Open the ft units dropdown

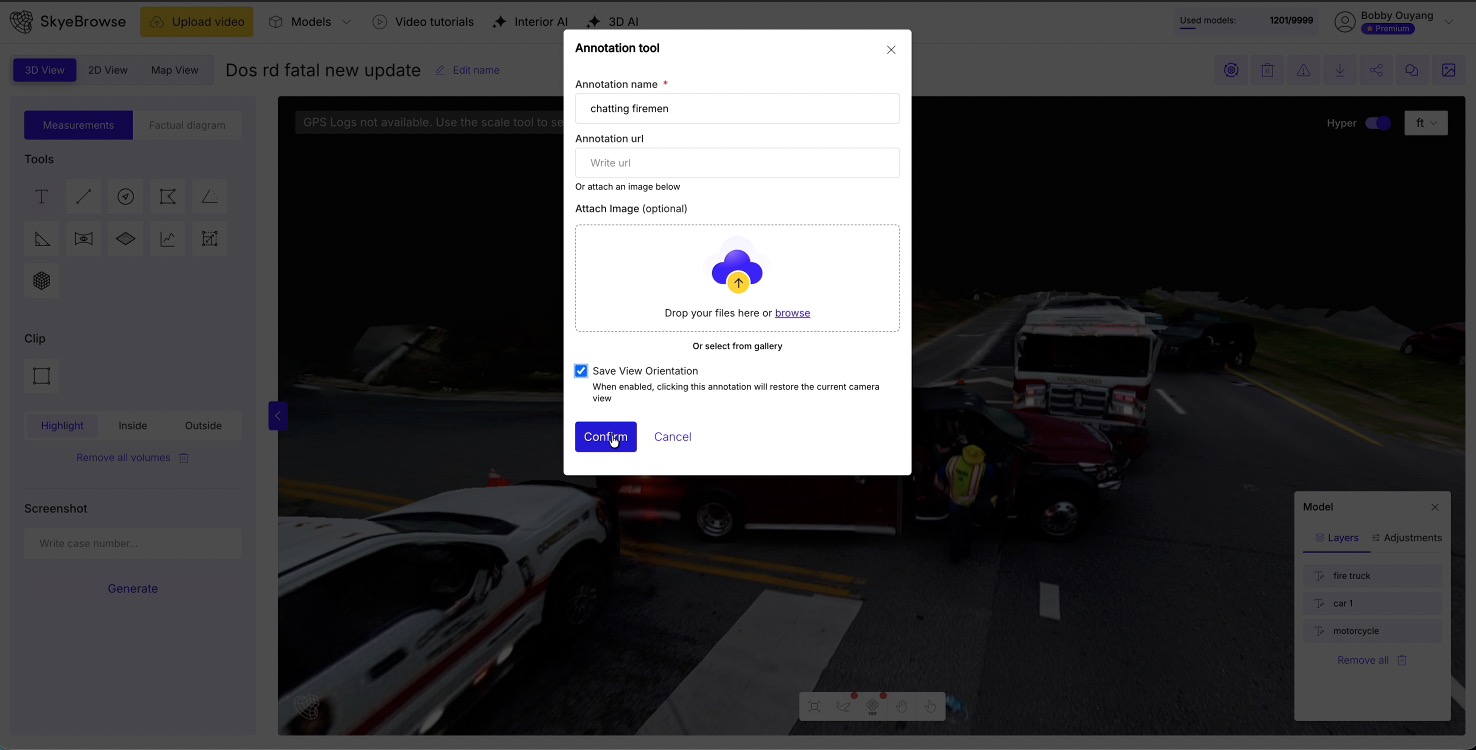tap(1426, 122)
